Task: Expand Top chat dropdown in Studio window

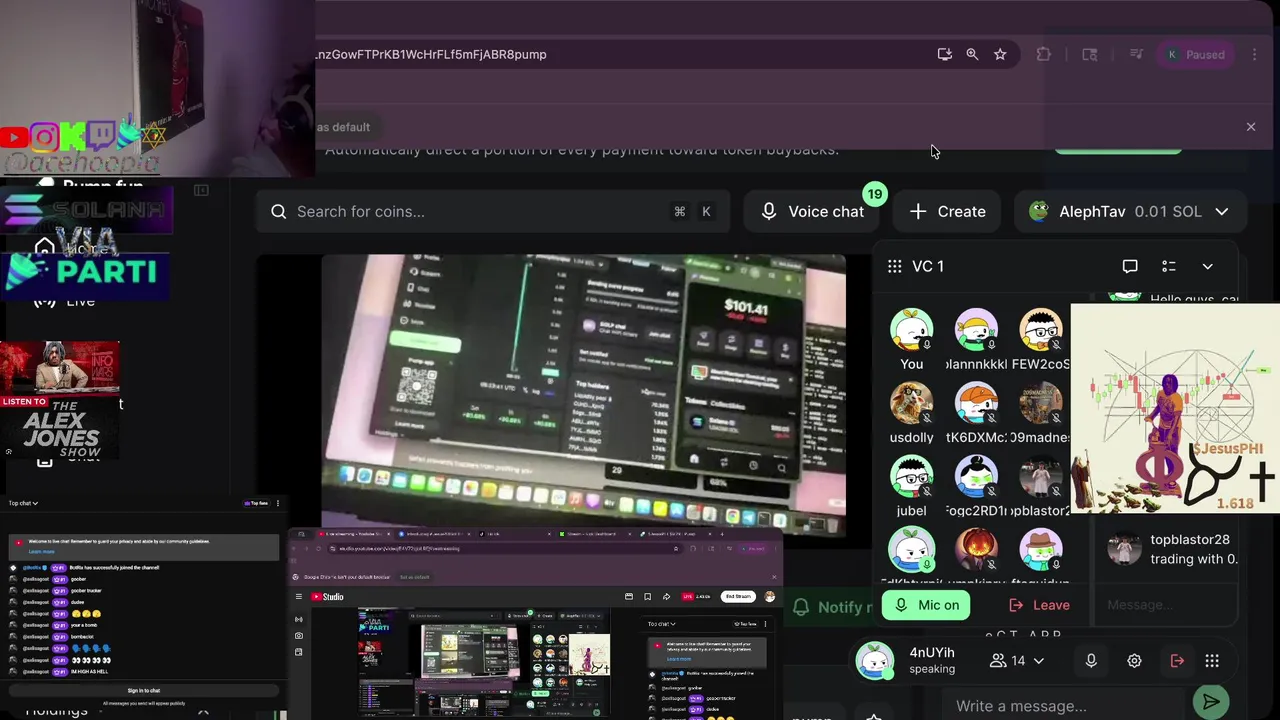Action: click(661, 624)
